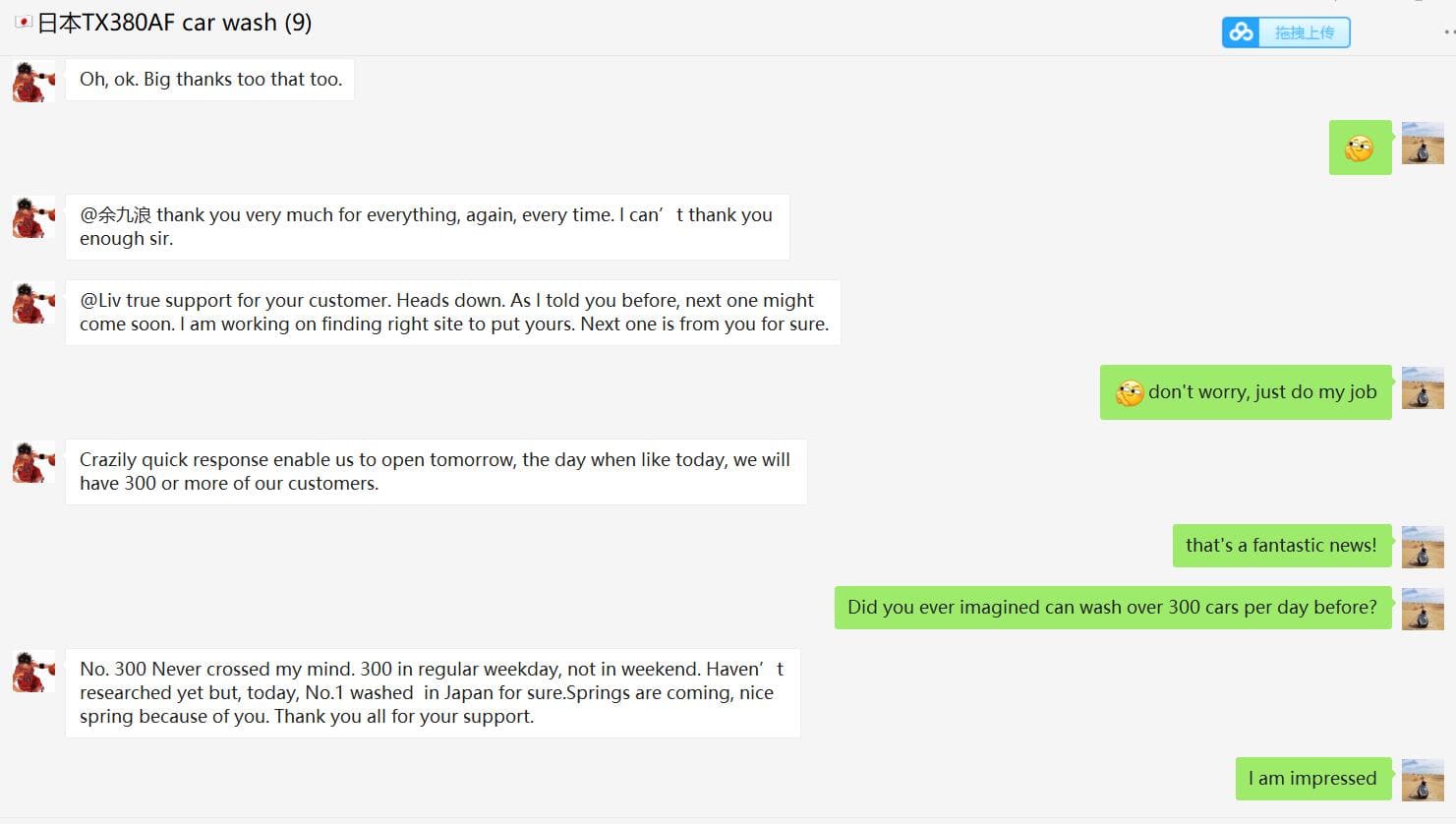The image size is (1456, 824).
Task: Click own avatar next to 'I am impressed'
Action: 1423,780
